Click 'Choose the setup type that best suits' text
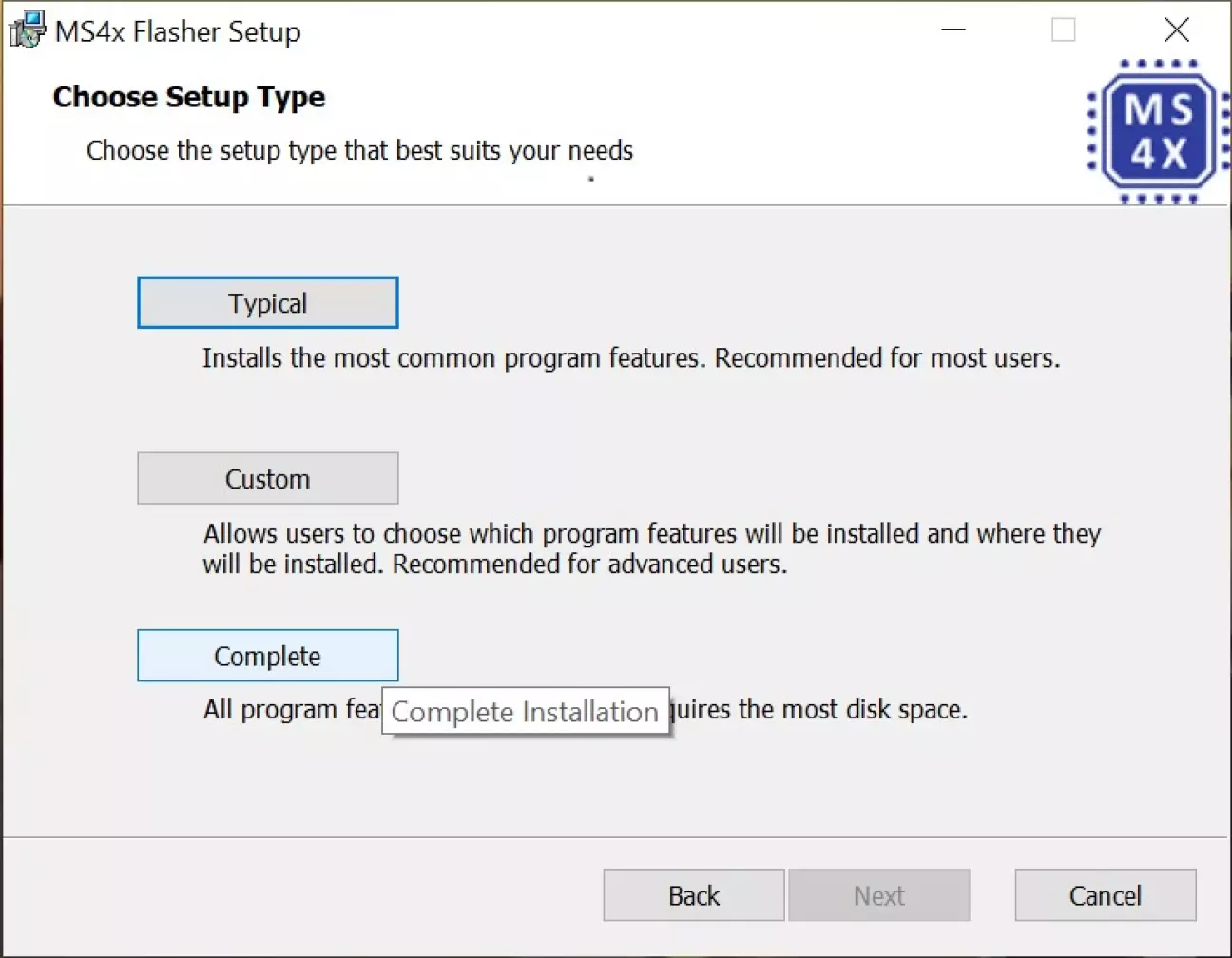 pyautogui.click(x=360, y=150)
